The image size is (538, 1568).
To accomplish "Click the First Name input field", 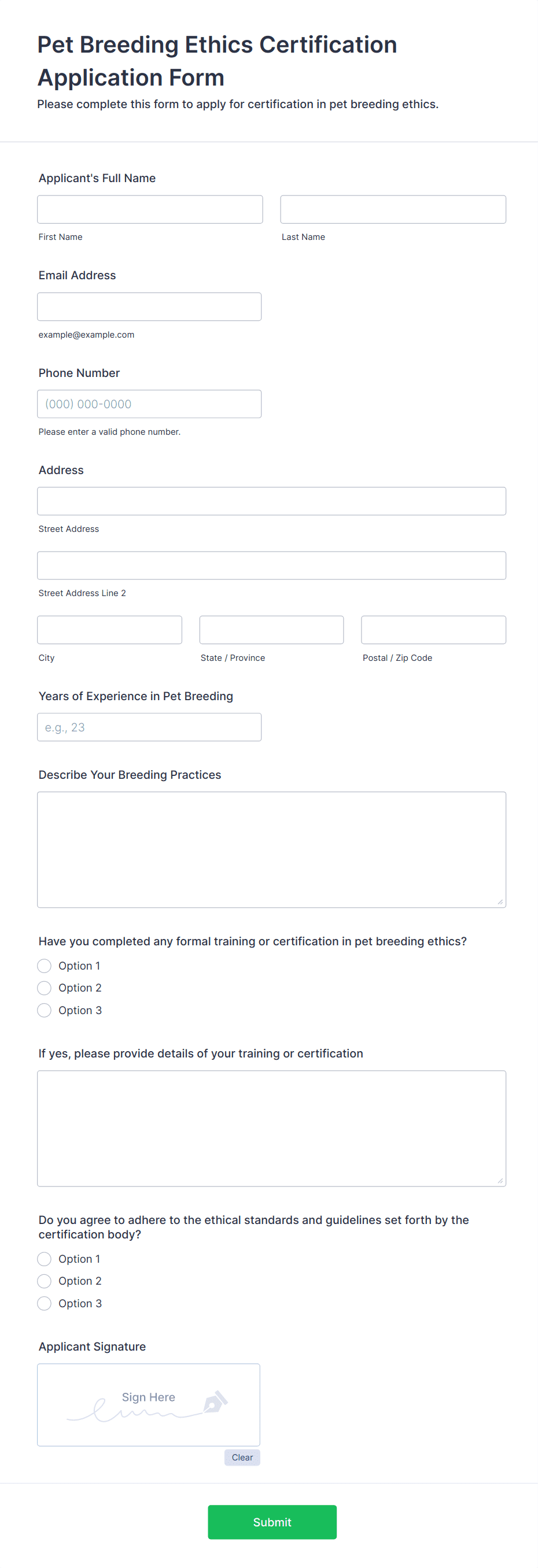I will pyautogui.click(x=150, y=209).
